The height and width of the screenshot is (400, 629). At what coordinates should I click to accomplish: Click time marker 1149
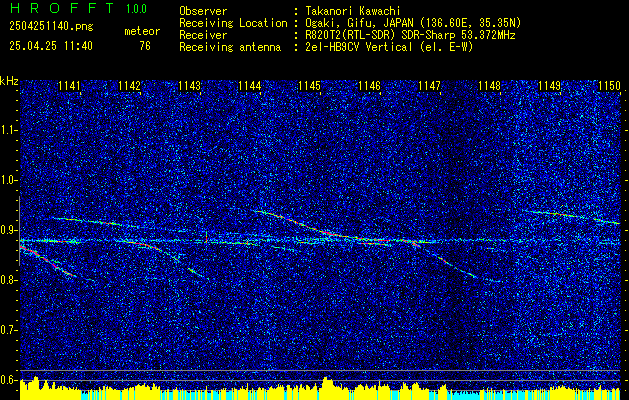(x=549, y=86)
